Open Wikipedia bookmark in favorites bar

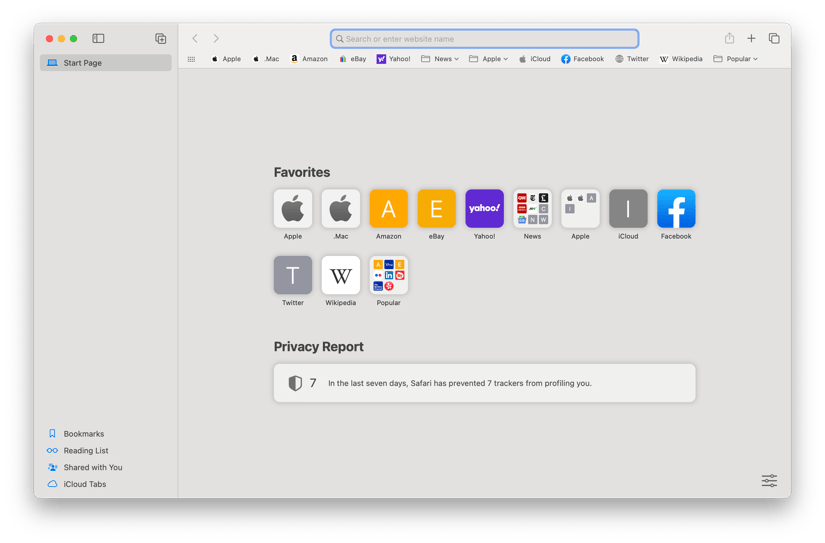point(681,59)
